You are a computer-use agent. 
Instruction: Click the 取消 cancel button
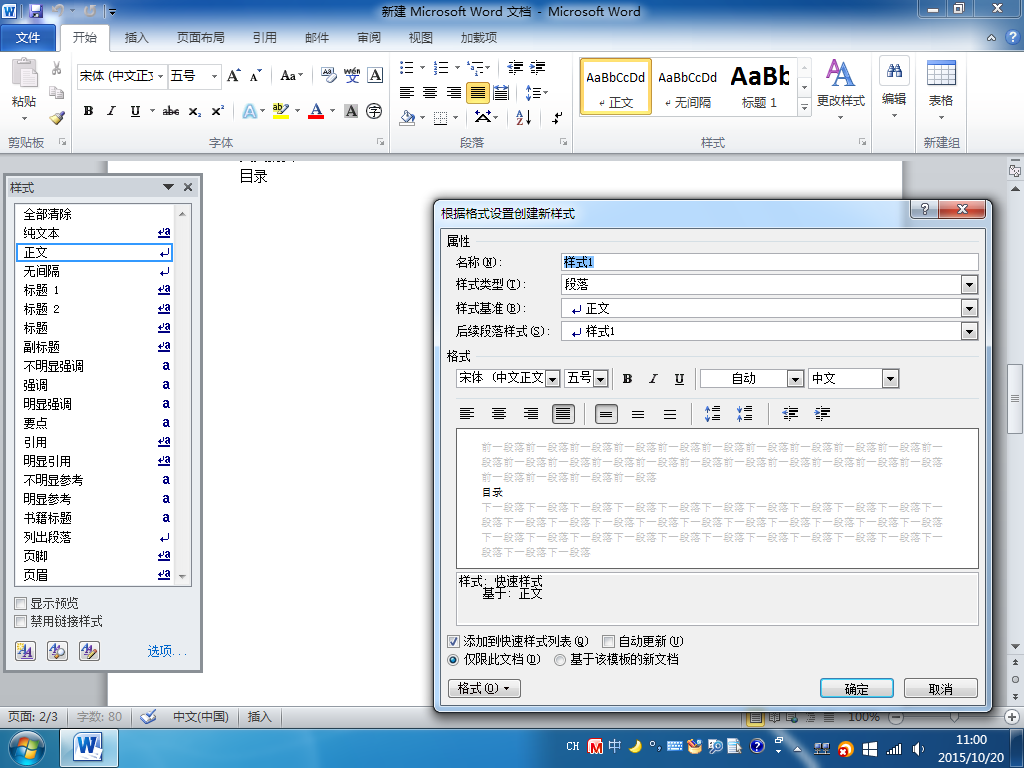click(x=940, y=688)
